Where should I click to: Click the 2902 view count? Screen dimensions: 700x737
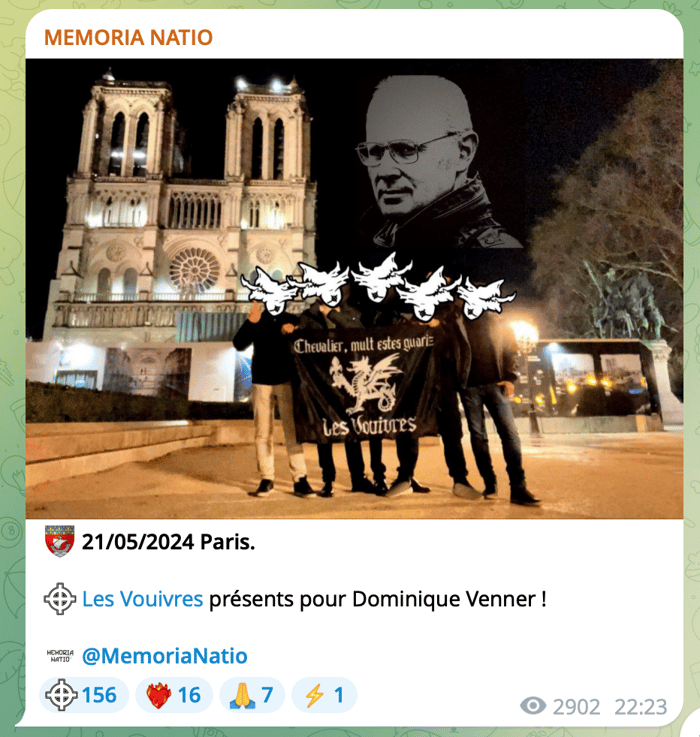coord(576,706)
